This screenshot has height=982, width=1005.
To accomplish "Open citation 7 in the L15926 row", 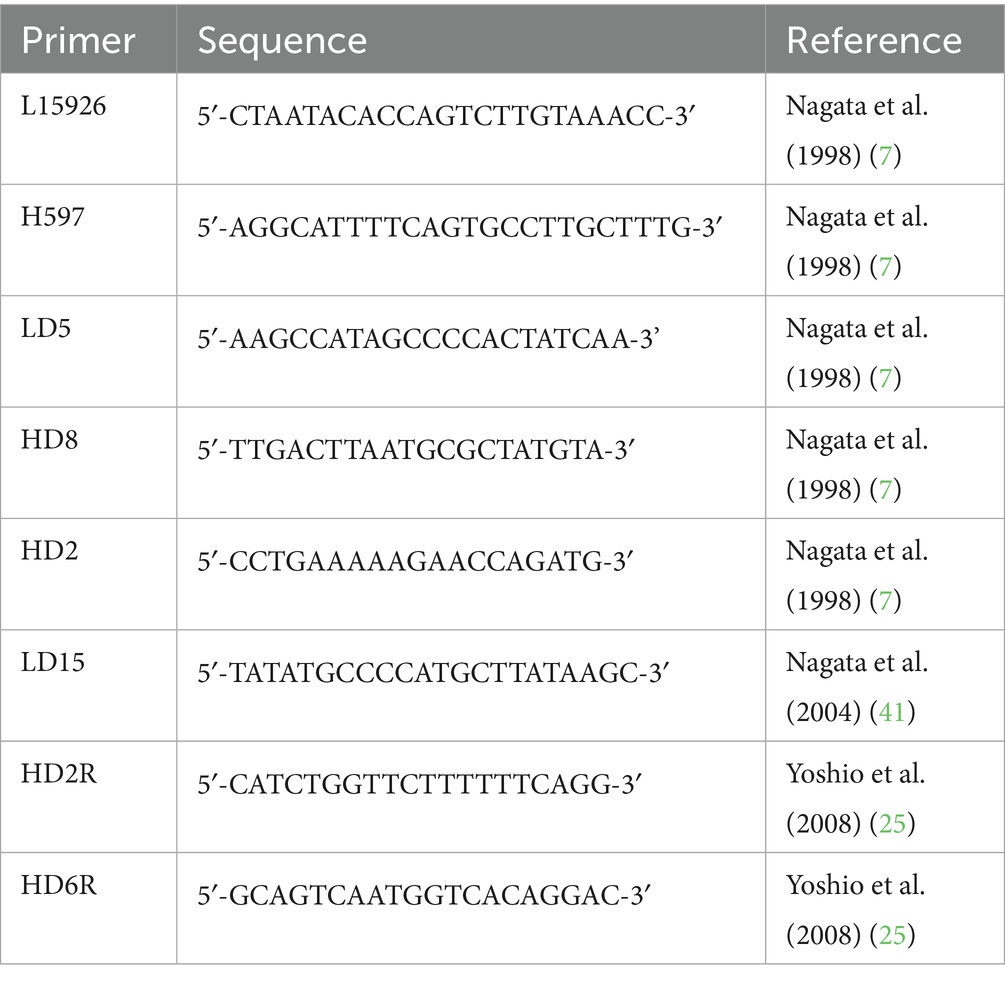I will pos(884,155).
